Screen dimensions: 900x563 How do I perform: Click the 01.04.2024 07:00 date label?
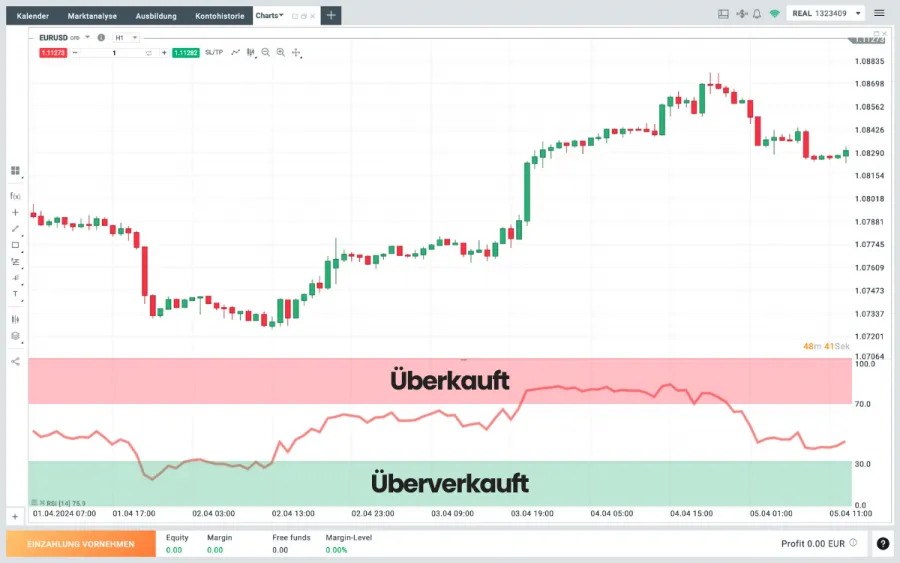(64, 514)
